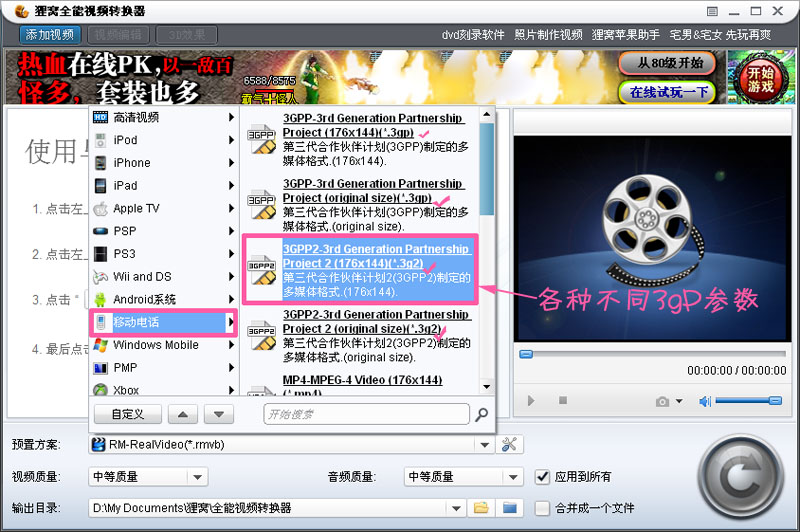
Task: Click the large convert start button
Action: pos(740,478)
